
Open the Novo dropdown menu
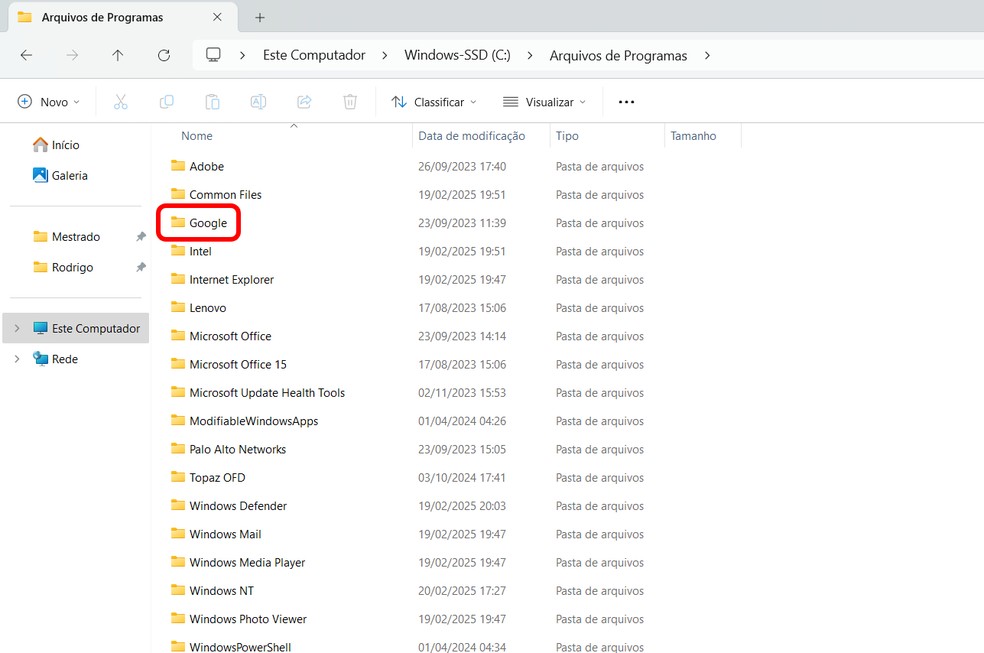[49, 102]
